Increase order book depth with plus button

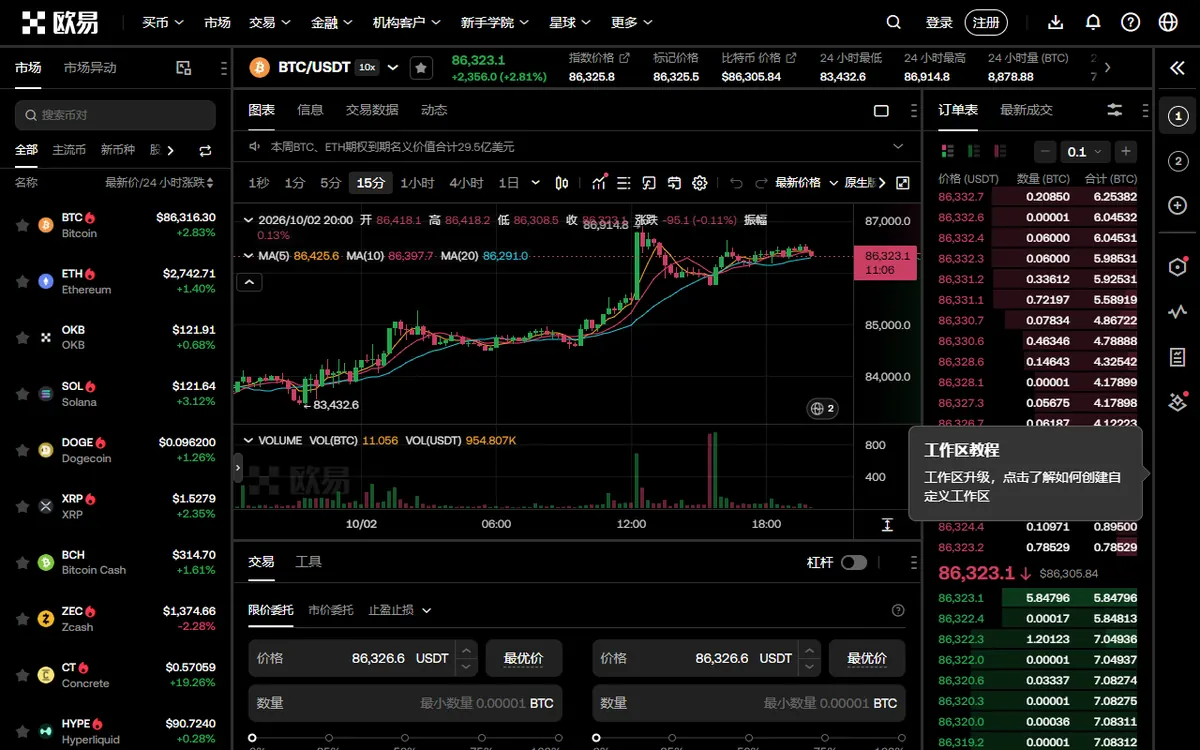coord(1126,152)
